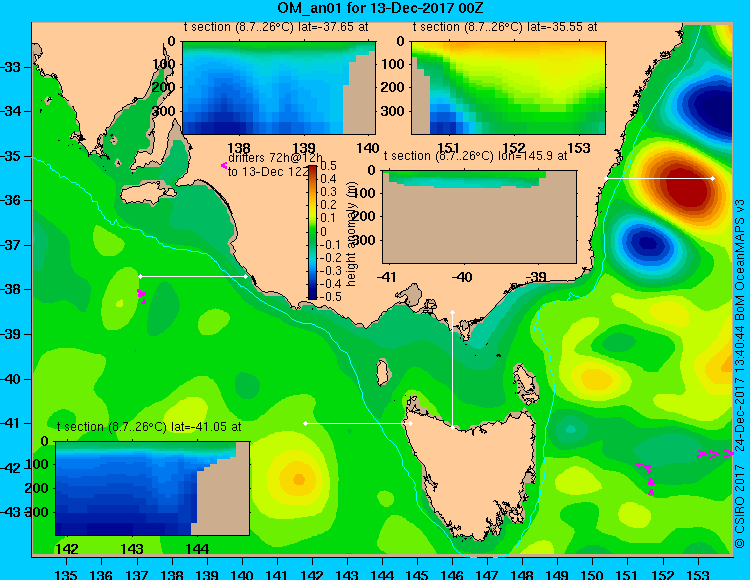Image resolution: width=750 pixels, height=580 pixels.
Task: Click the "to 13-Dec 12Z" legend text
Action: tap(268, 172)
